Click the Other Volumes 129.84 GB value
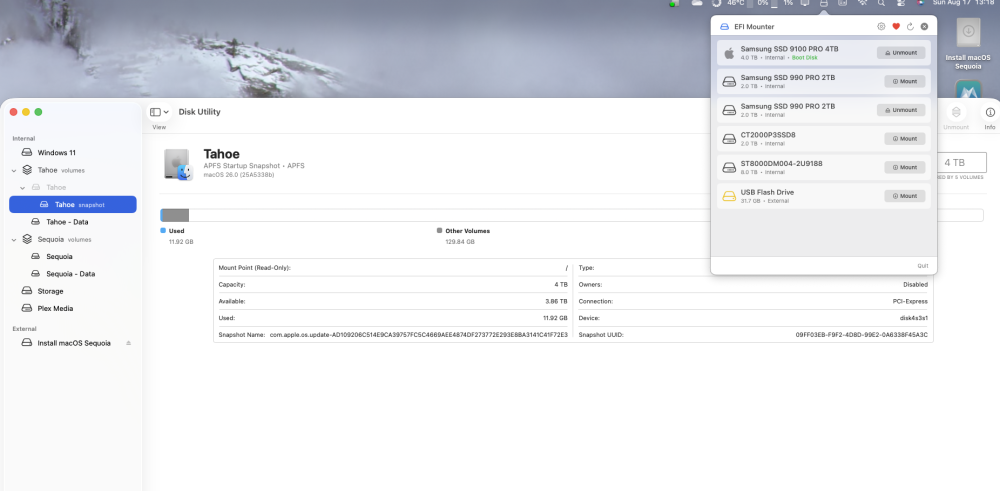The height and width of the screenshot is (491, 1000). [460, 242]
